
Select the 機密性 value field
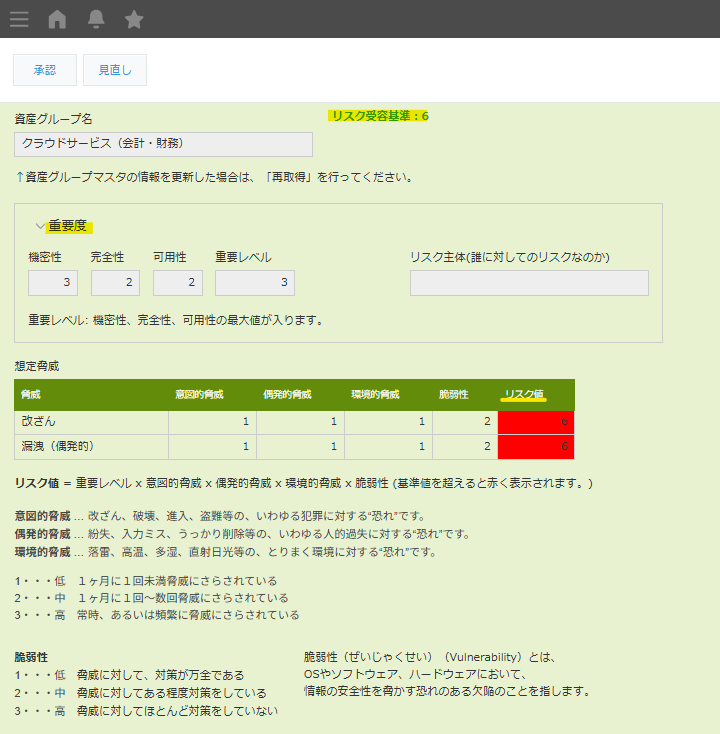tap(53, 283)
